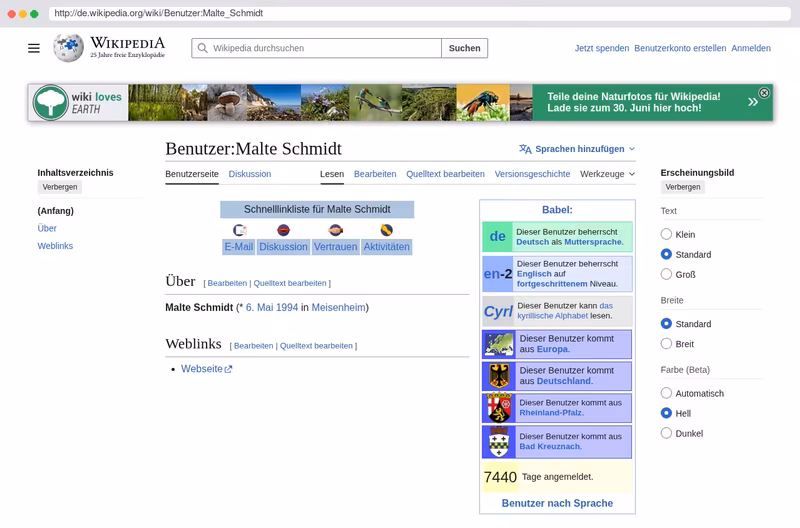Viewport: 800px width, 528px height.
Task: Select the Breit width option
Action: [666, 343]
